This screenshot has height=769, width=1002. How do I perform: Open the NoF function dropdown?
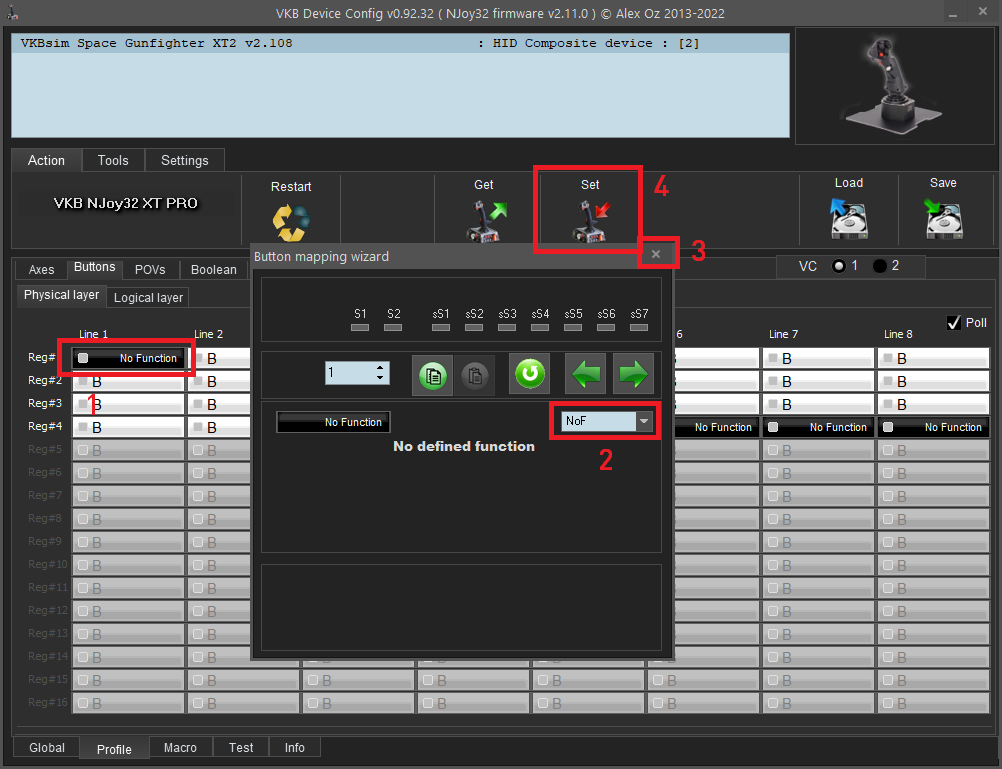[644, 421]
